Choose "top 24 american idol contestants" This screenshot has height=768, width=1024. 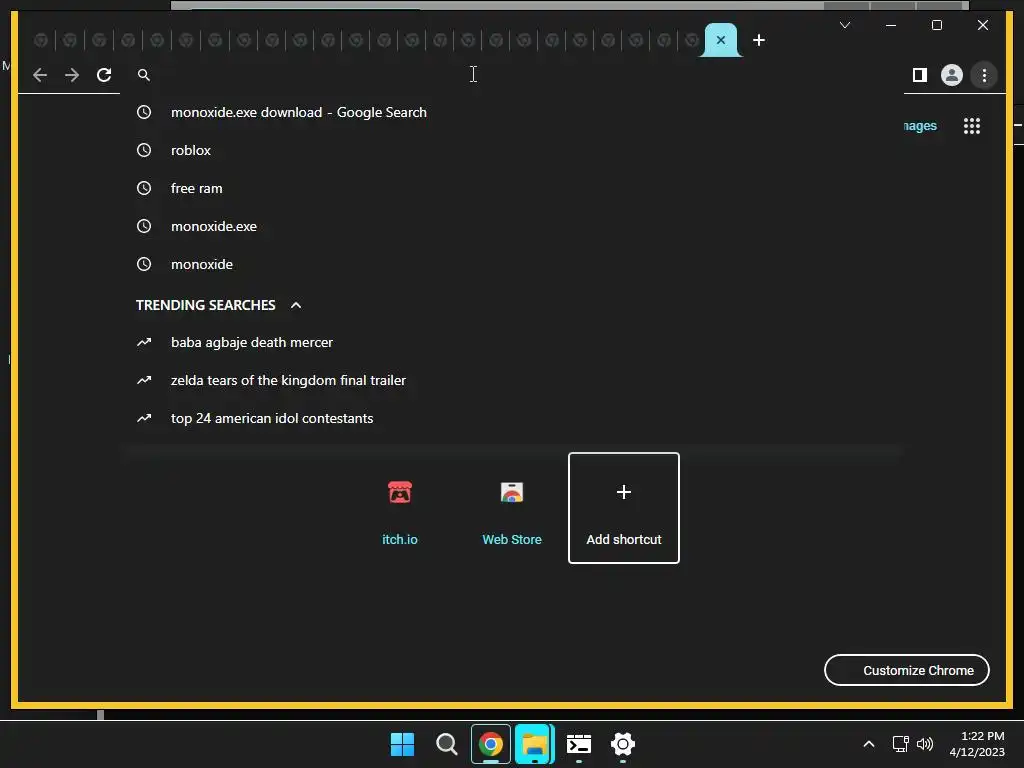pos(513,418)
